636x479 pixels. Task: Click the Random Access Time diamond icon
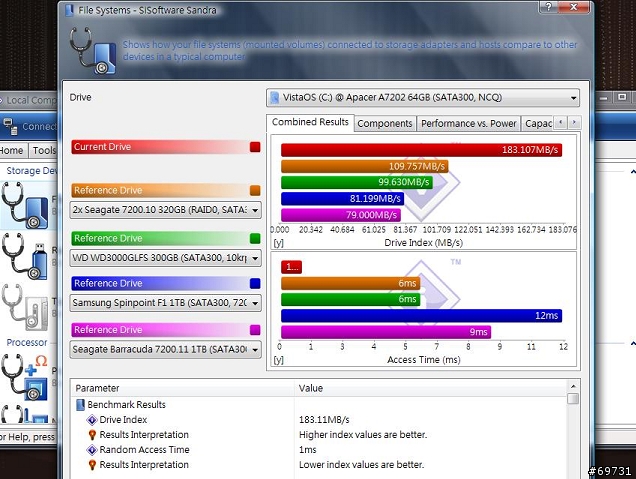coord(92,450)
